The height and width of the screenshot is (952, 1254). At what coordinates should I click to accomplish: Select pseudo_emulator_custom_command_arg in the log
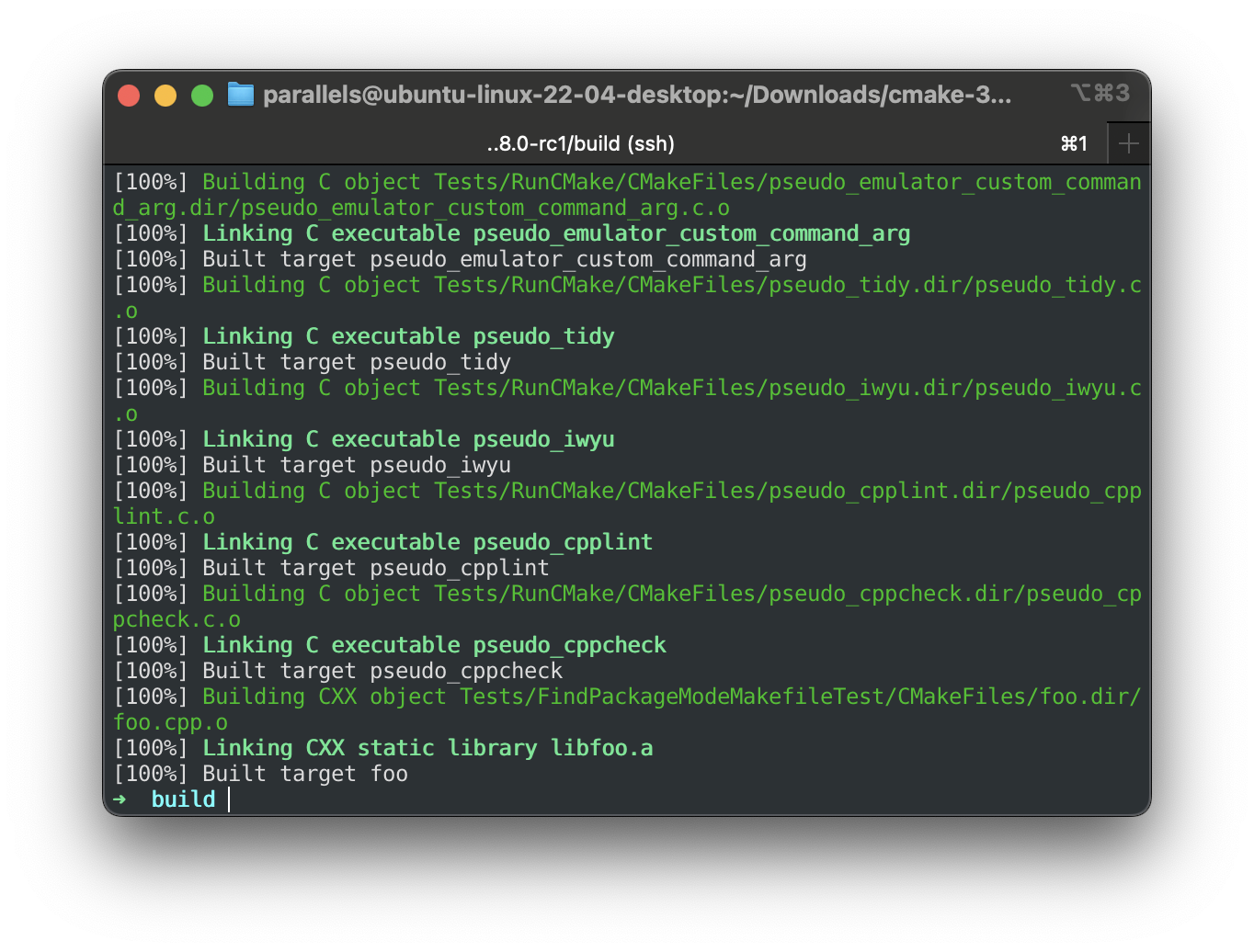[x=691, y=233]
